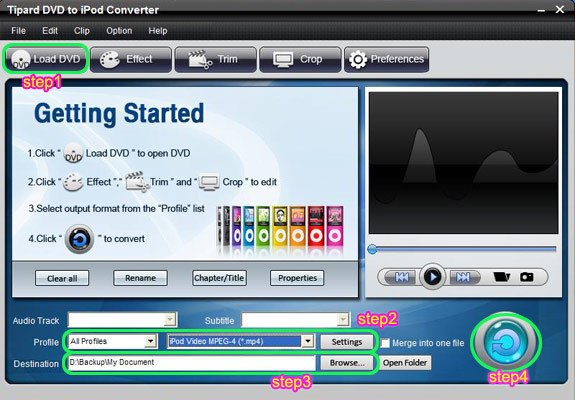Close the converter window
This screenshot has width=575, height=400.
[x=560, y=10]
